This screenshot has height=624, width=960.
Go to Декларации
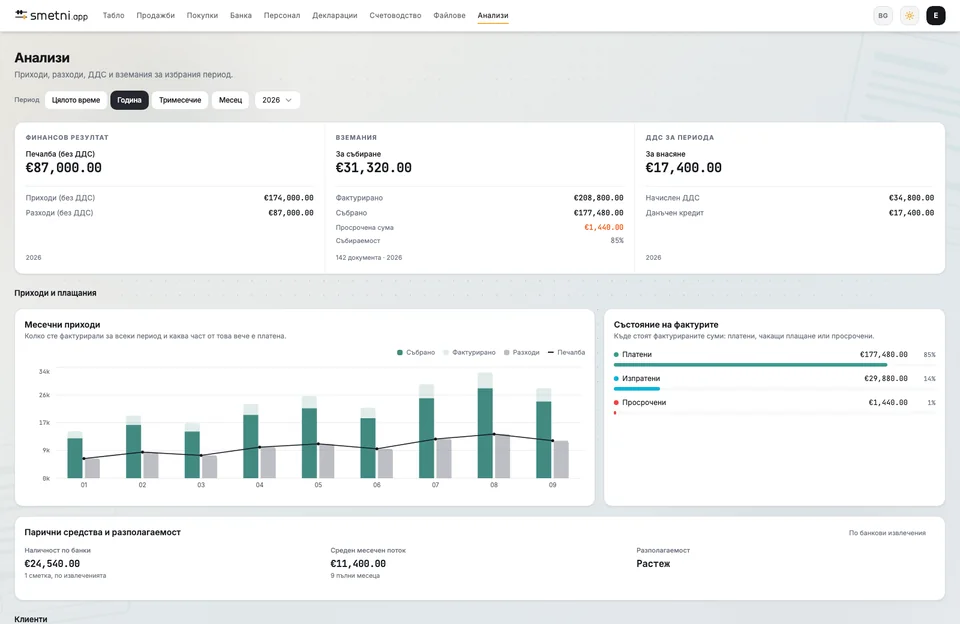tap(334, 15)
